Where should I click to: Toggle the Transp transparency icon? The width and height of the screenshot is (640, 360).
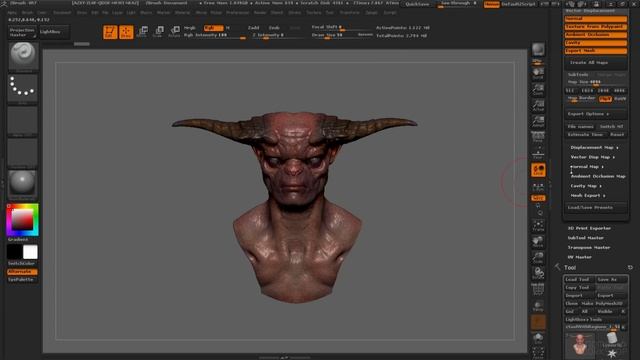(538, 306)
